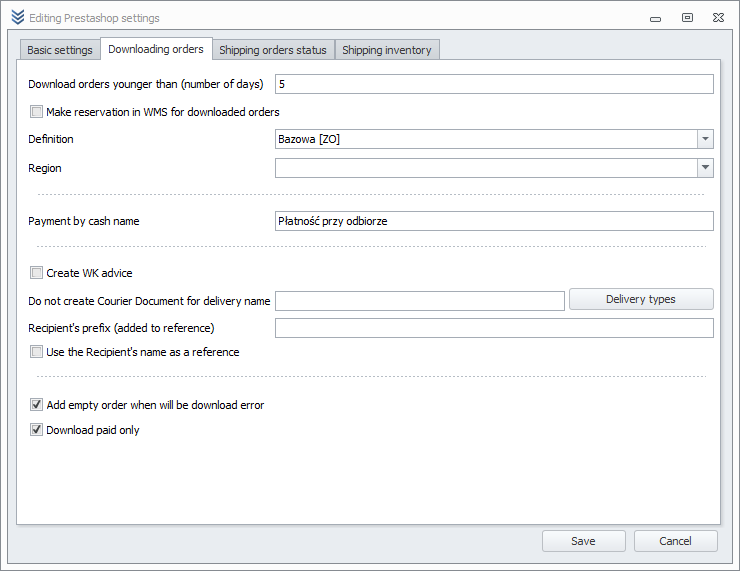Click the Payment by cash name field
The width and height of the screenshot is (740, 571).
494,221
